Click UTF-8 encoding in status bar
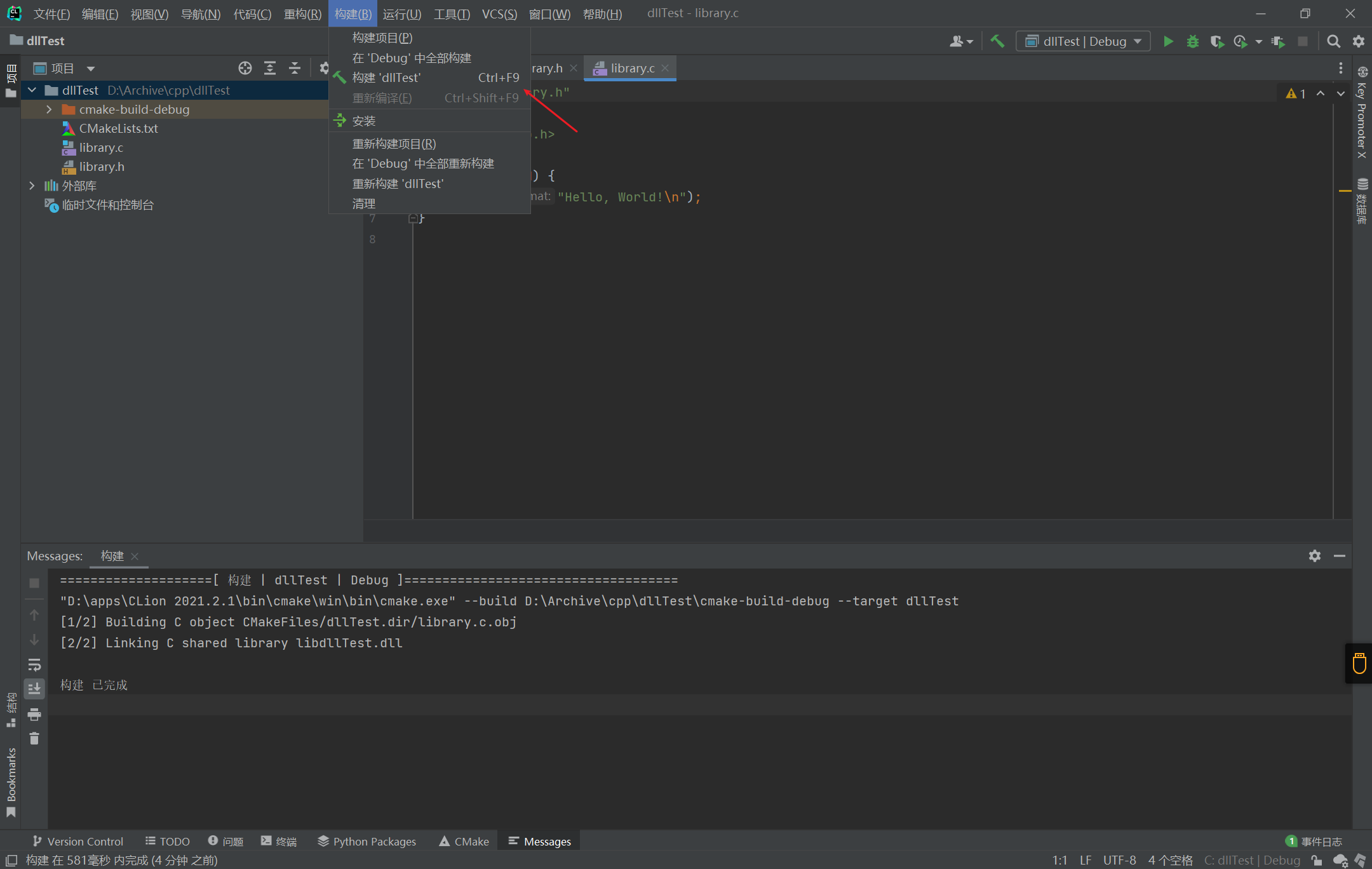The image size is (1372, 869). [1119, 860]
